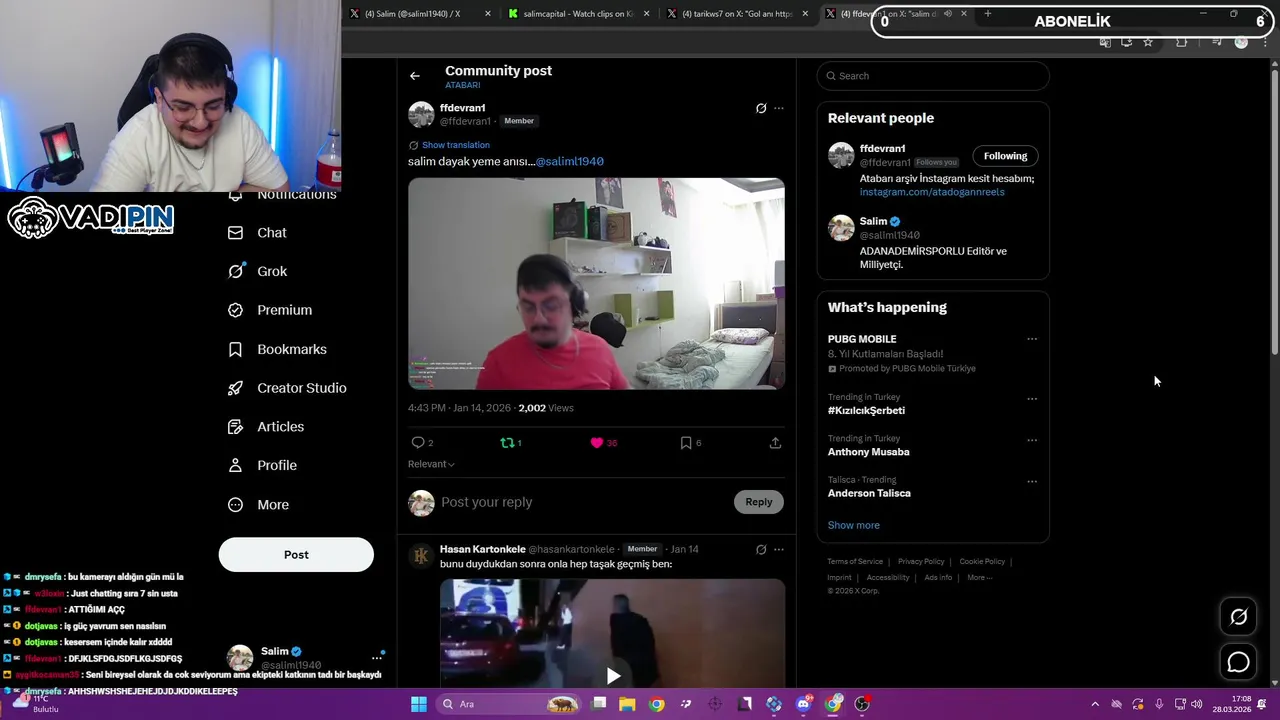Open Salim account switcher three dots
Image resolution: width=1280 pixels, height=720 pixels.
pos(377,657)
